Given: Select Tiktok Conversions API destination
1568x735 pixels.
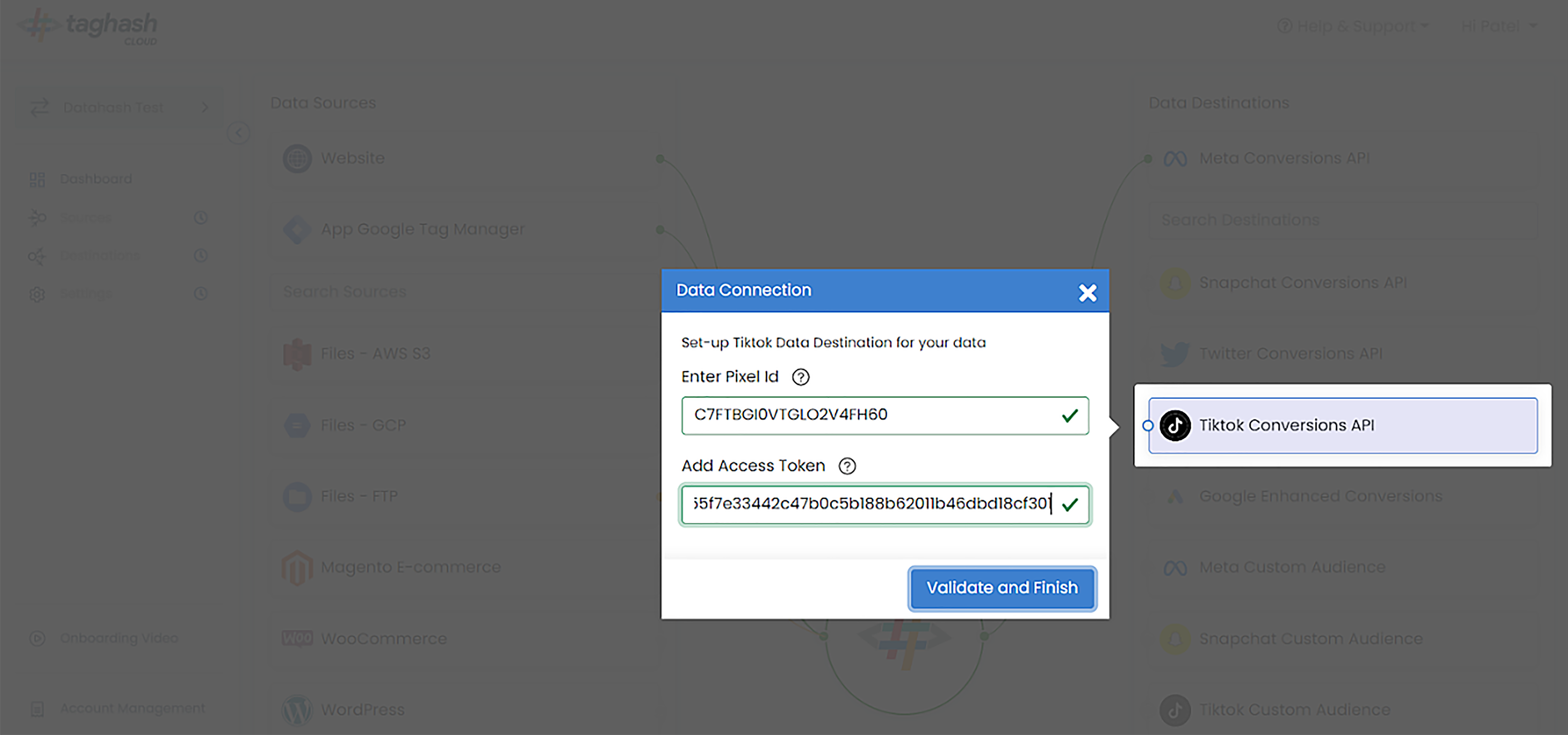Looking at the screenshot, I should point(1343,425).
